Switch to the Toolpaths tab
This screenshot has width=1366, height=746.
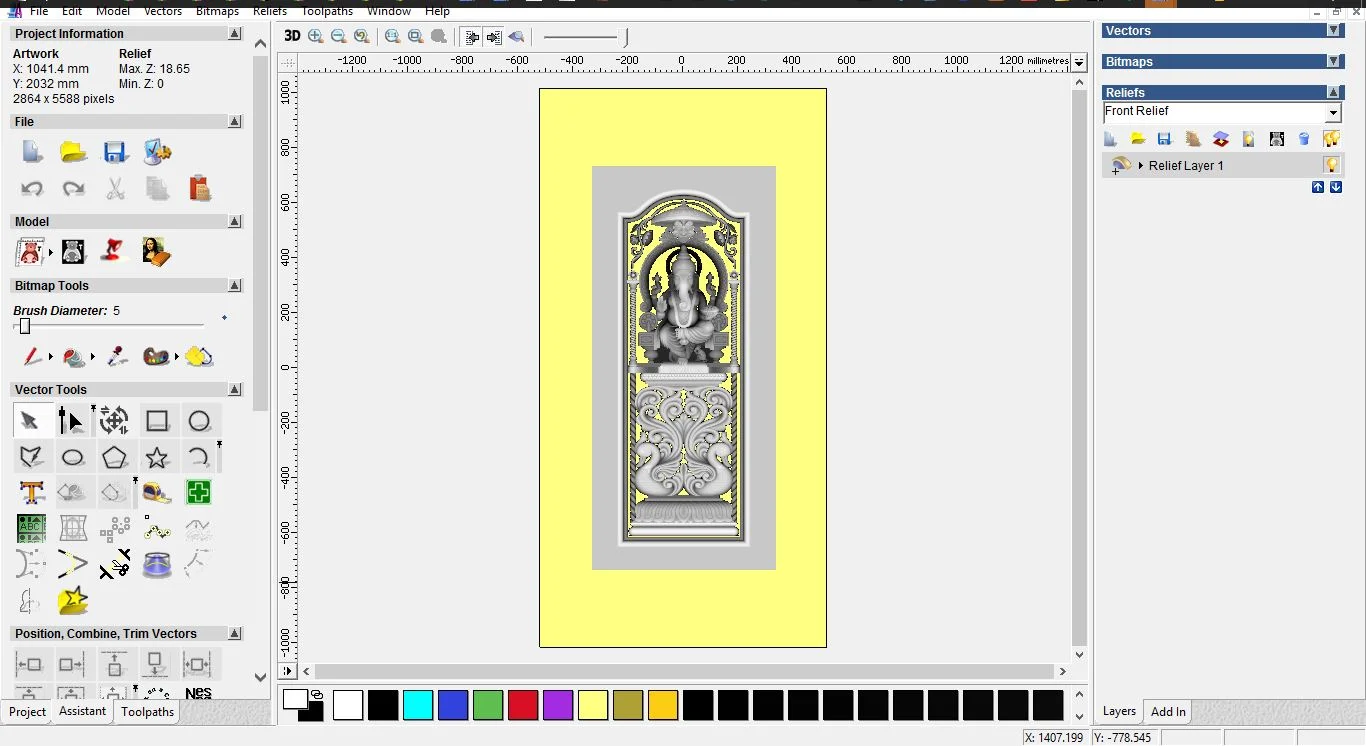pos(147,712)
